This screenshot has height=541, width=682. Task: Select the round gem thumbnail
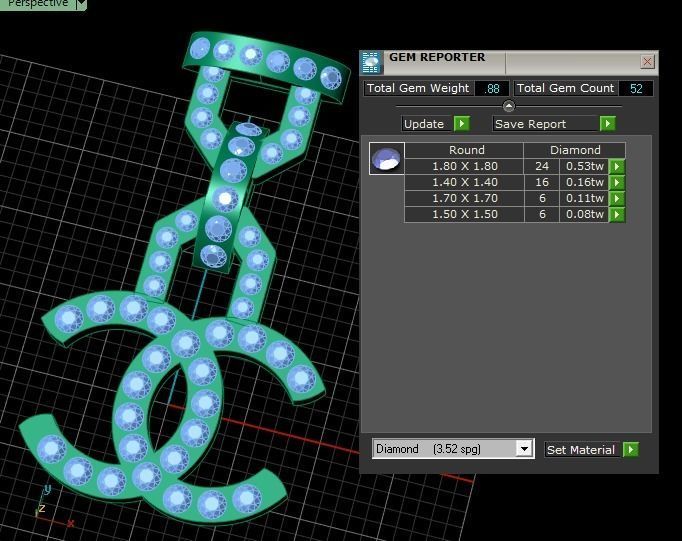387,158
